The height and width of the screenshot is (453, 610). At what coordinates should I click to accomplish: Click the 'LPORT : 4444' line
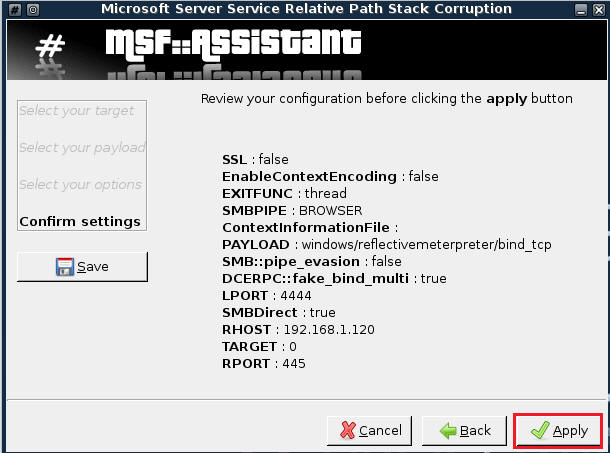266,296
